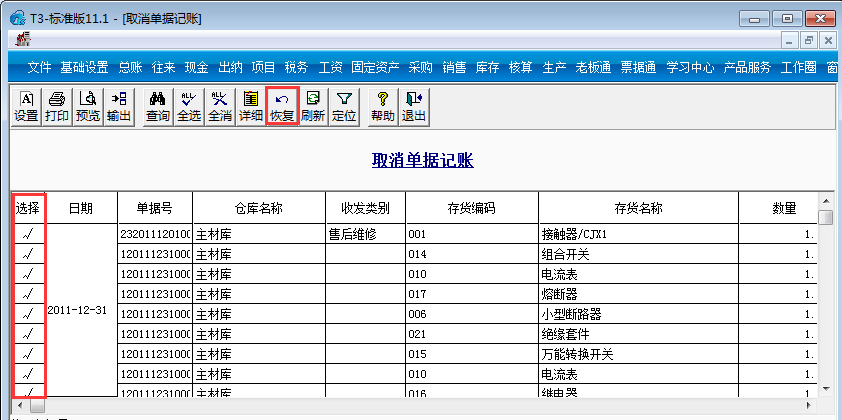Open the 定位 filter locate tool

[344, 107]
